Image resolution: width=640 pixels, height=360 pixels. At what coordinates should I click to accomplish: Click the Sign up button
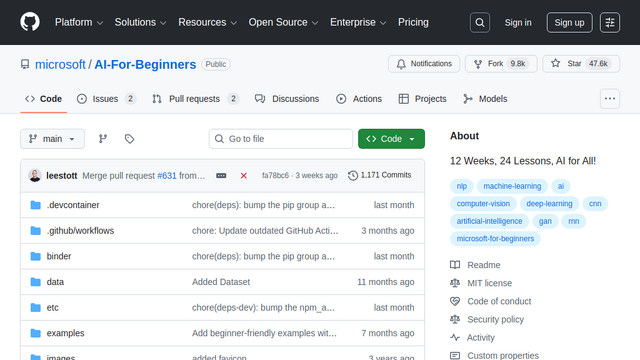point(569,22)
